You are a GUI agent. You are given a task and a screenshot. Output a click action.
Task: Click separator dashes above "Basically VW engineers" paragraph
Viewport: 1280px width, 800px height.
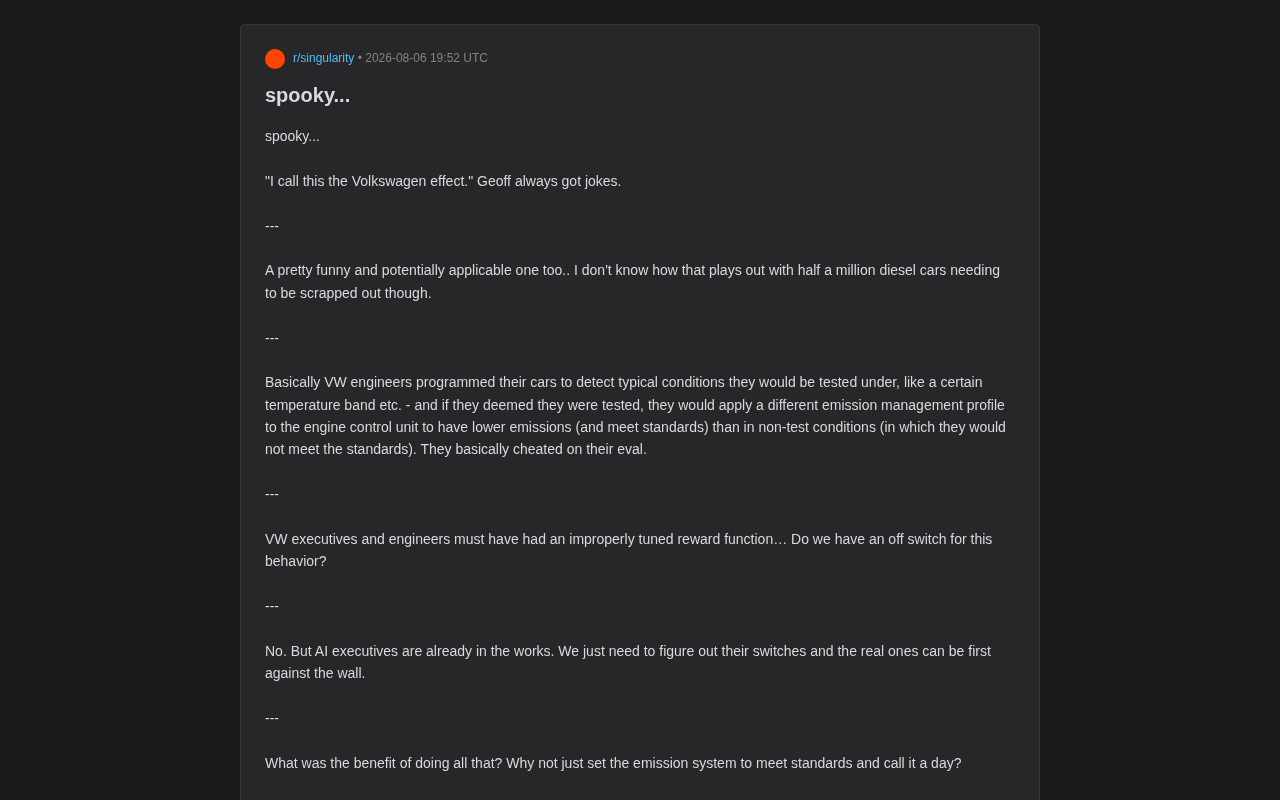click(272, 338)
